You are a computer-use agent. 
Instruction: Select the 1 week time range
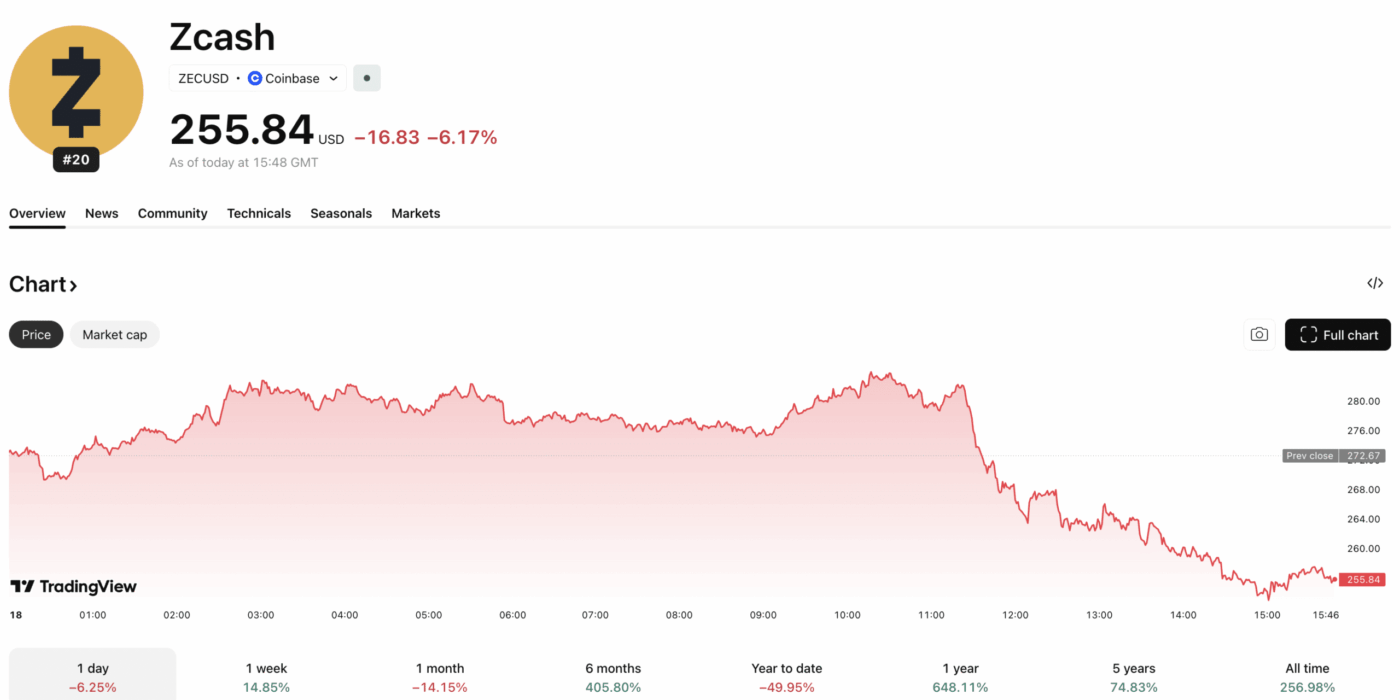pyautogui.click(x=267, y=677)
